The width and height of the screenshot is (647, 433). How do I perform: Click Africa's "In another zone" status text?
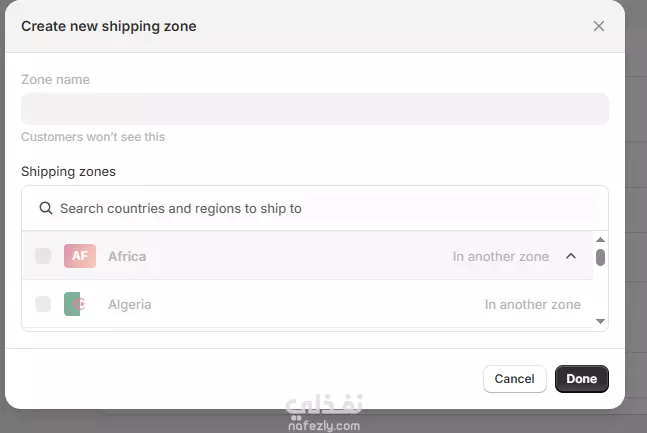(500, 257)
